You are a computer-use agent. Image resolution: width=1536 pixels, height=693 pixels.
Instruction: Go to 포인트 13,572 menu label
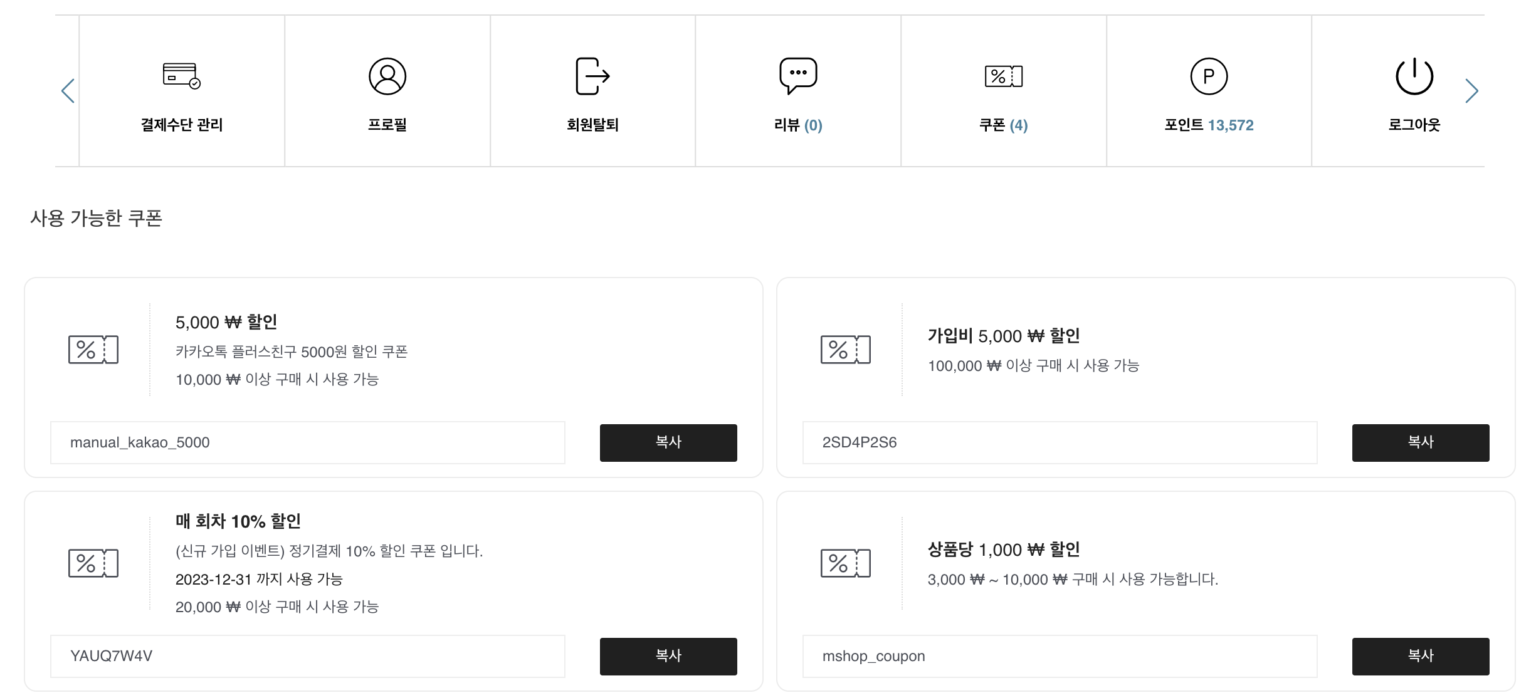1208,125
